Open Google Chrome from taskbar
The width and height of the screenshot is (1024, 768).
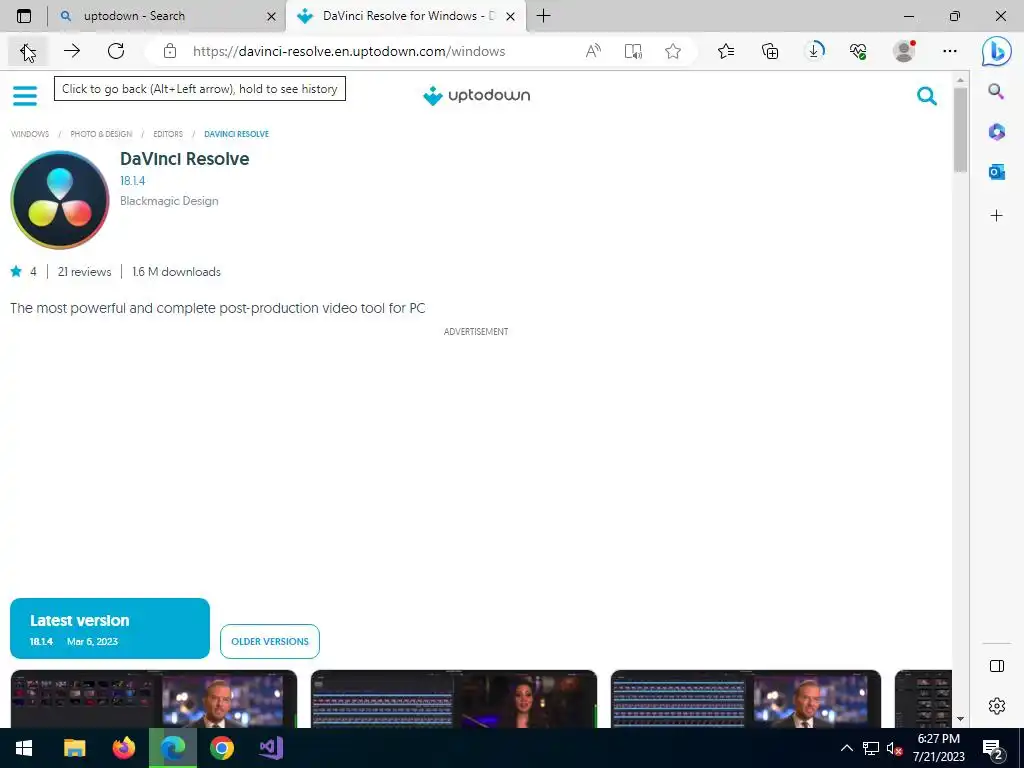pos(222,748)
